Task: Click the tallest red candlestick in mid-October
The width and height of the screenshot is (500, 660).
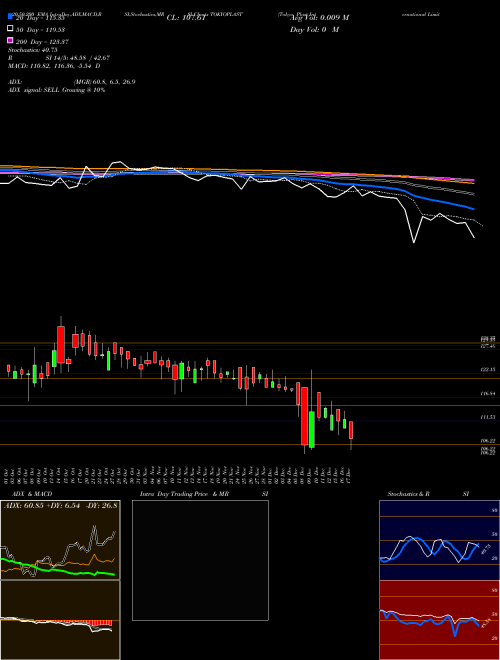Action: click(x=61, y=344)
